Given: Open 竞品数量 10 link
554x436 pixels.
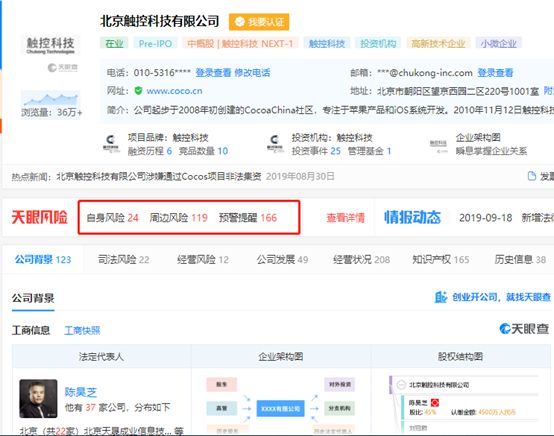Looking at the screenshot, I should (203, 151).
